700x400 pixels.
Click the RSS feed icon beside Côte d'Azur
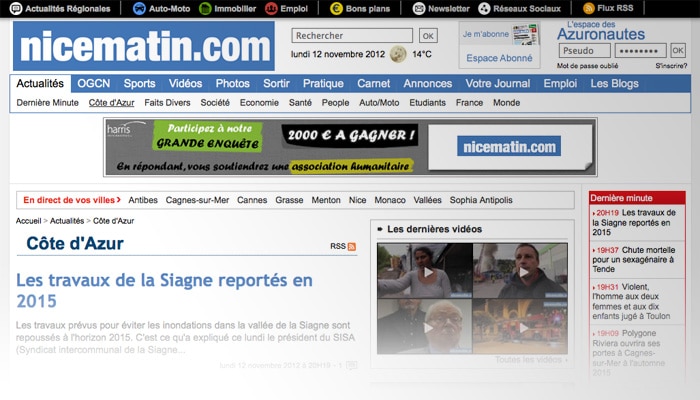click(352, 246)
